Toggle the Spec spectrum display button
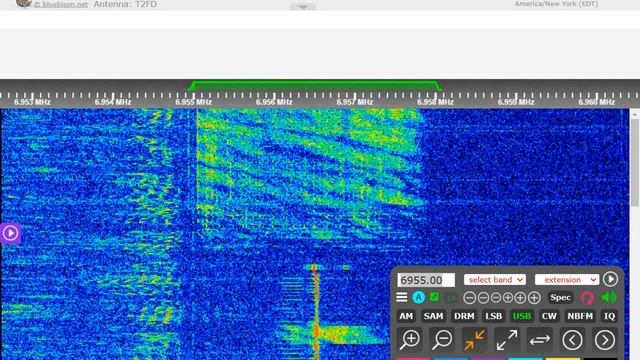This screenshot has width=640, height=360. [x=560, y=298]
